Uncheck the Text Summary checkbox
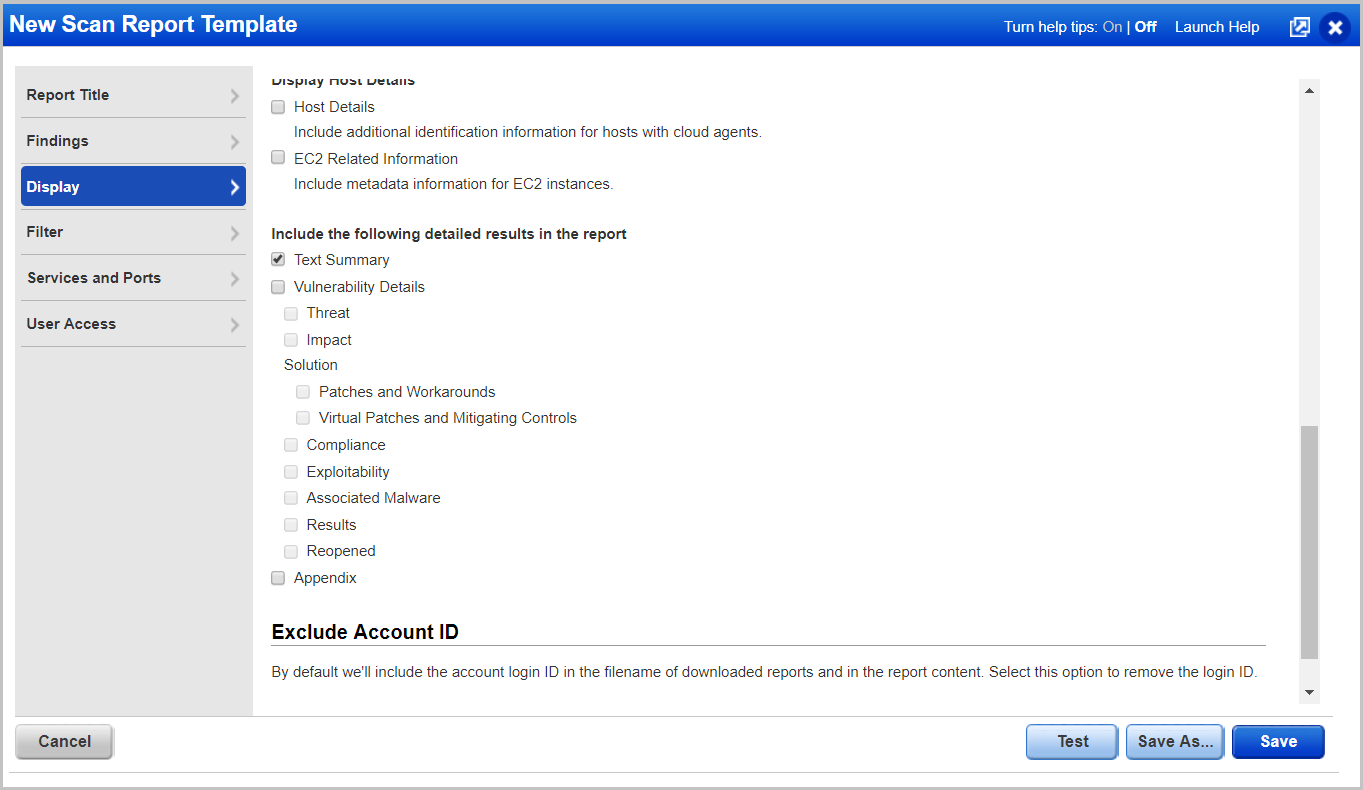 click(278, 259)
